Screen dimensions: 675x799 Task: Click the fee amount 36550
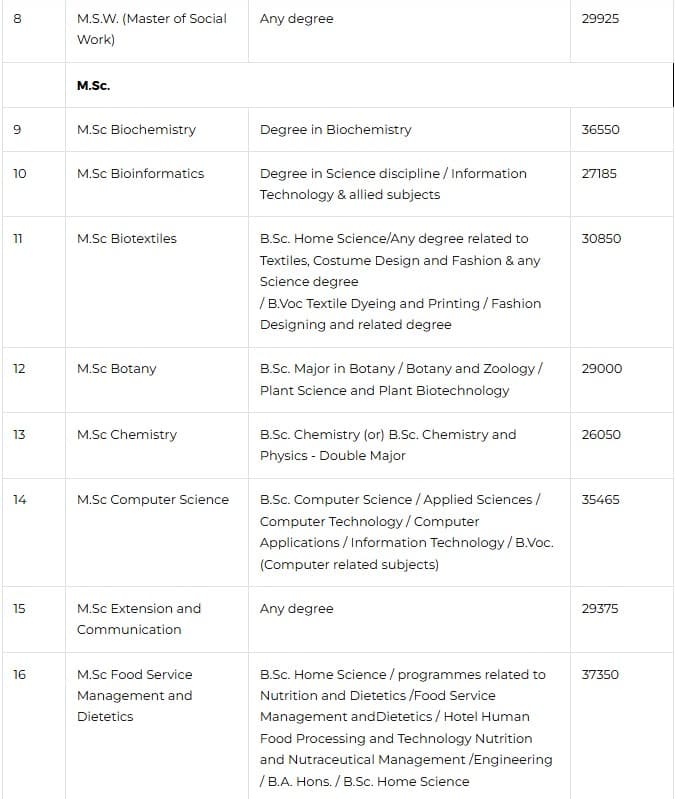[600, 130]
